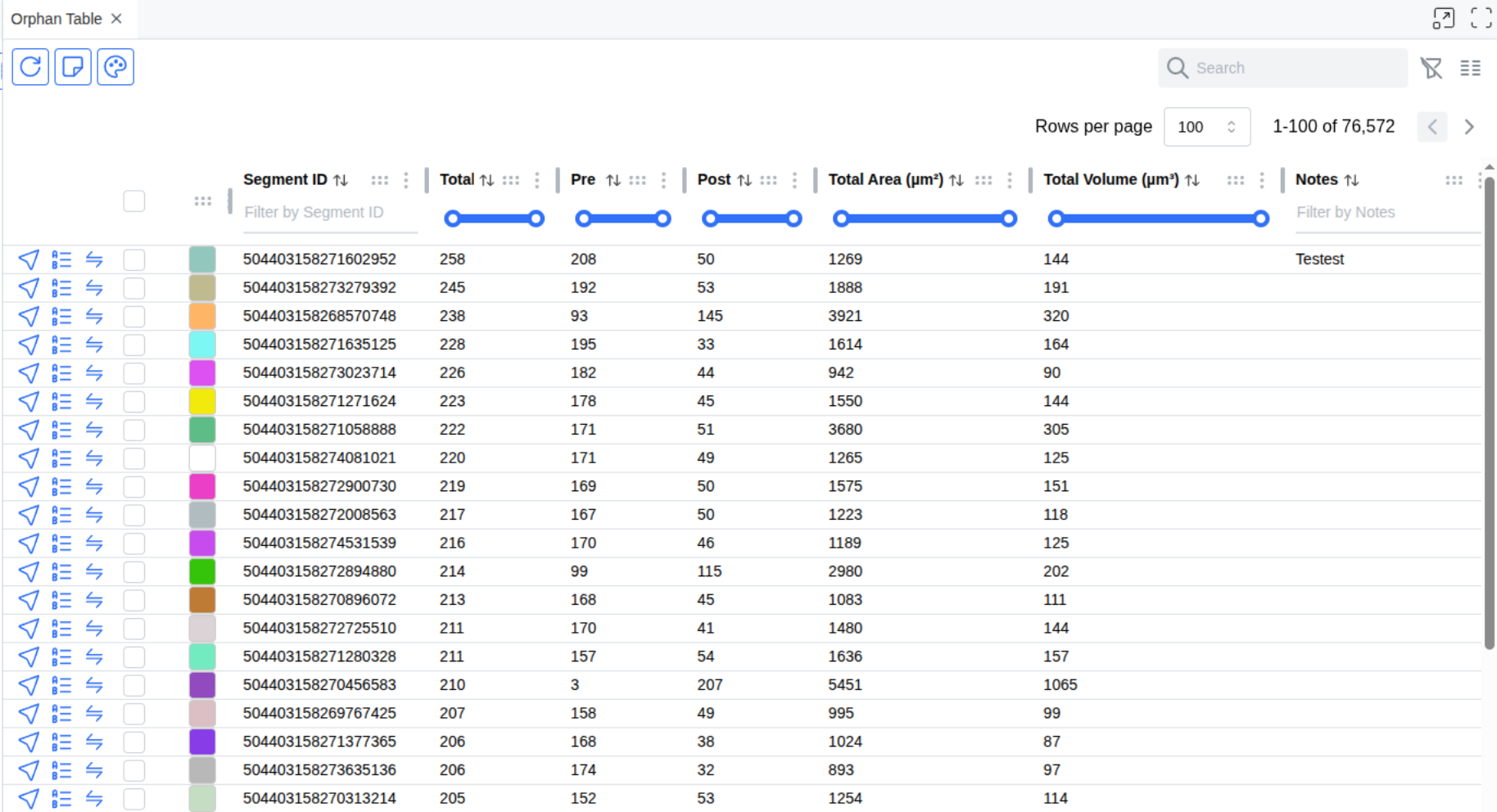
Task: Check the row for segment 504403158270456583
Action: 134,685
